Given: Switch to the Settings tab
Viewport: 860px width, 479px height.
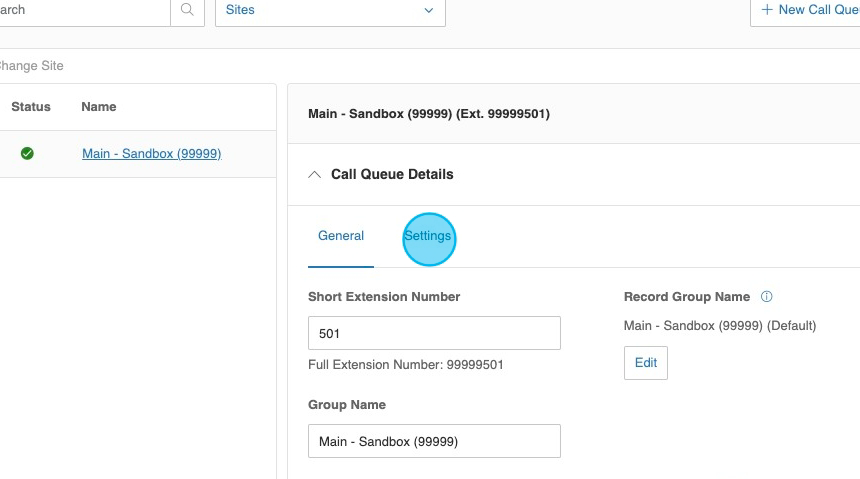Looking at the screenshot, I should click(x=428, y=236).
